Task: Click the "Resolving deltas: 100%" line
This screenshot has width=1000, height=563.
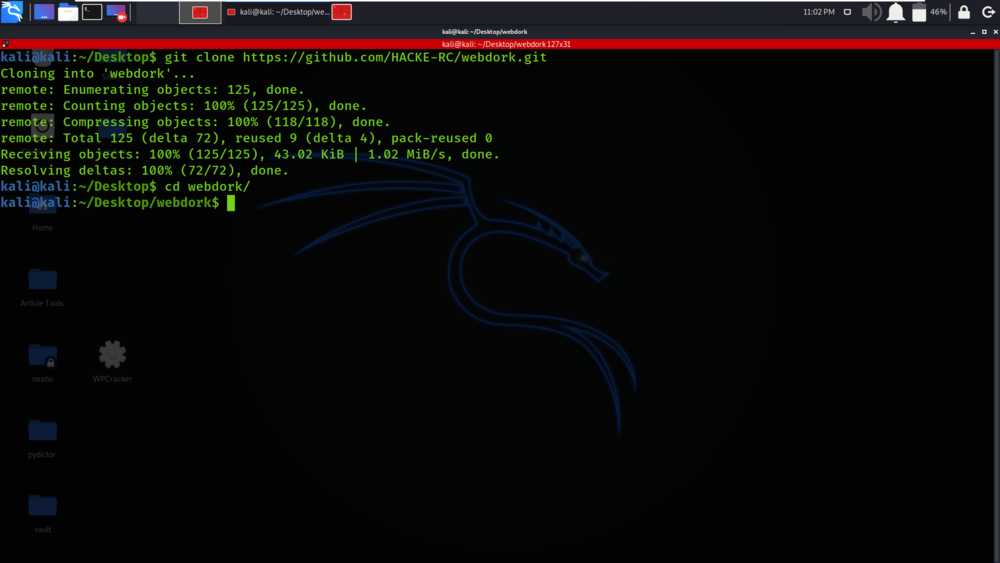Action: coord(145,170)
